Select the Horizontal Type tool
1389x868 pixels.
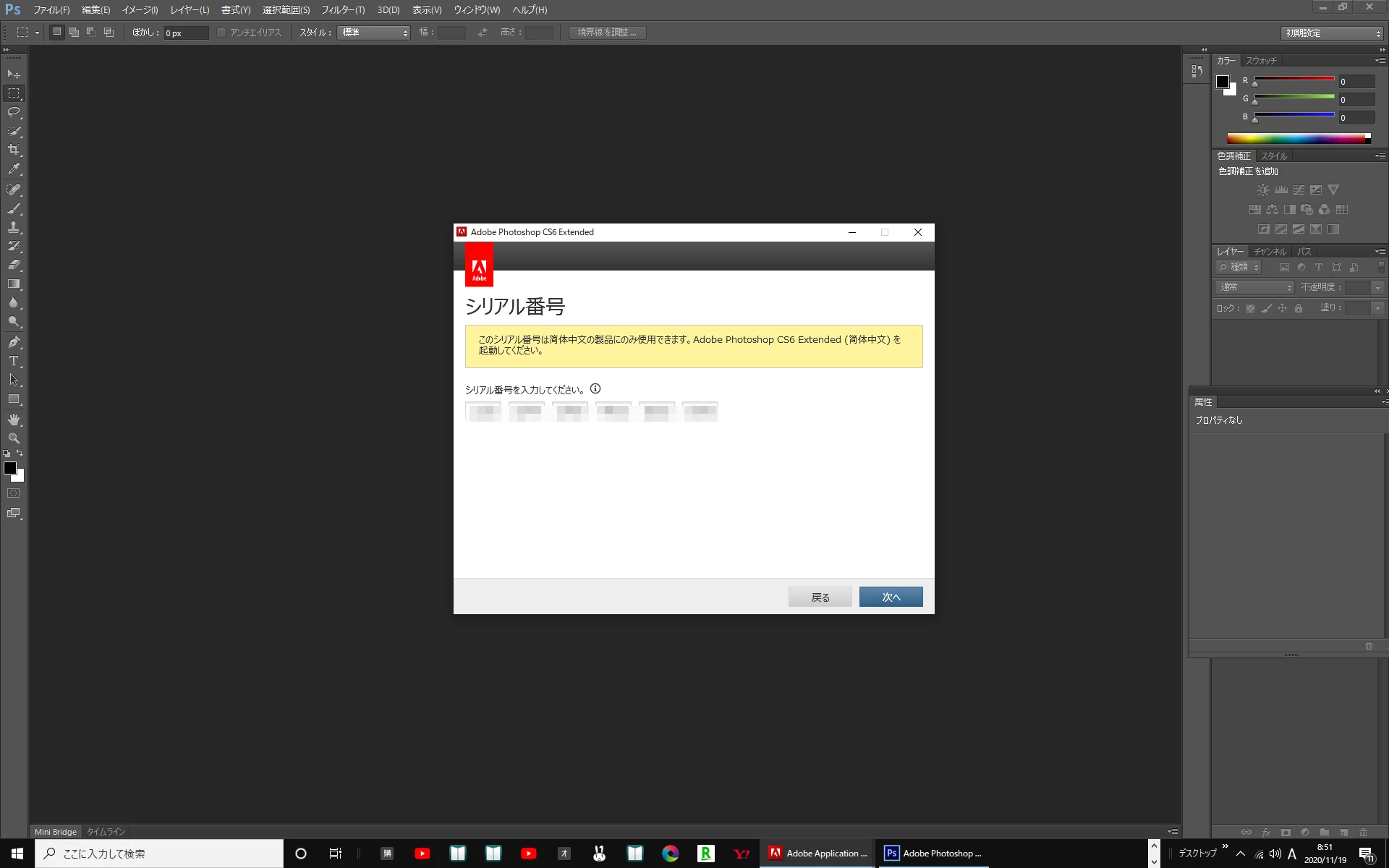[14, 361]
